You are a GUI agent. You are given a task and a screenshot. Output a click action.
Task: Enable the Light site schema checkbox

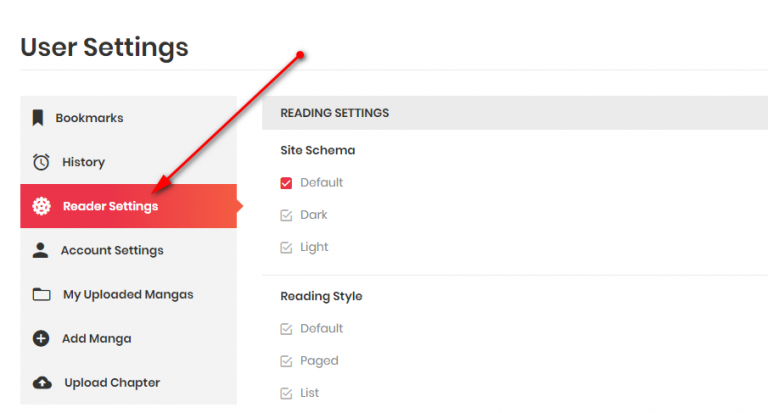pyautogui.click(x=286, y=247)
